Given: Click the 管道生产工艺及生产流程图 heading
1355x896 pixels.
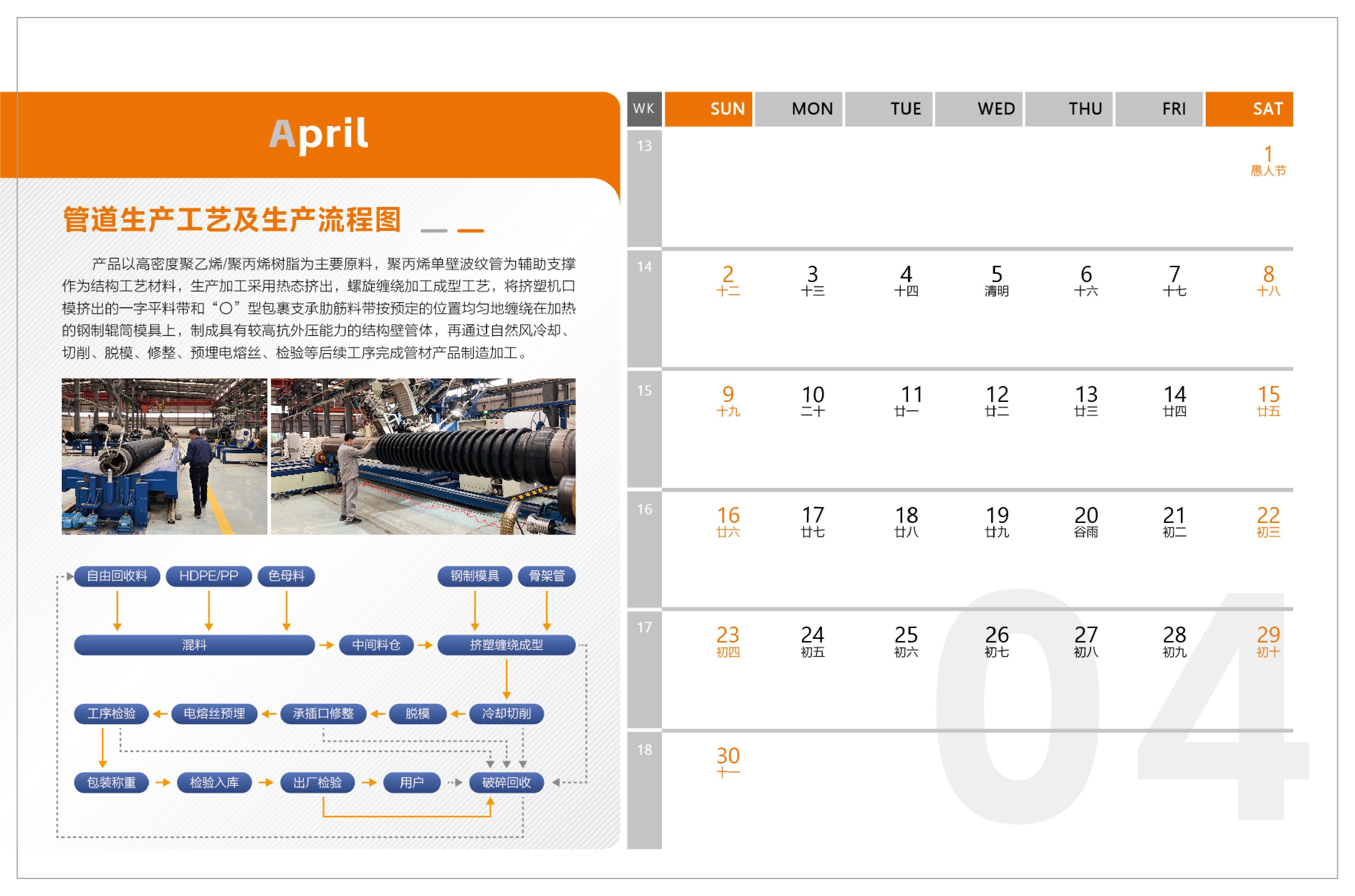Looking at the screenshot, I should pos(232,220).
